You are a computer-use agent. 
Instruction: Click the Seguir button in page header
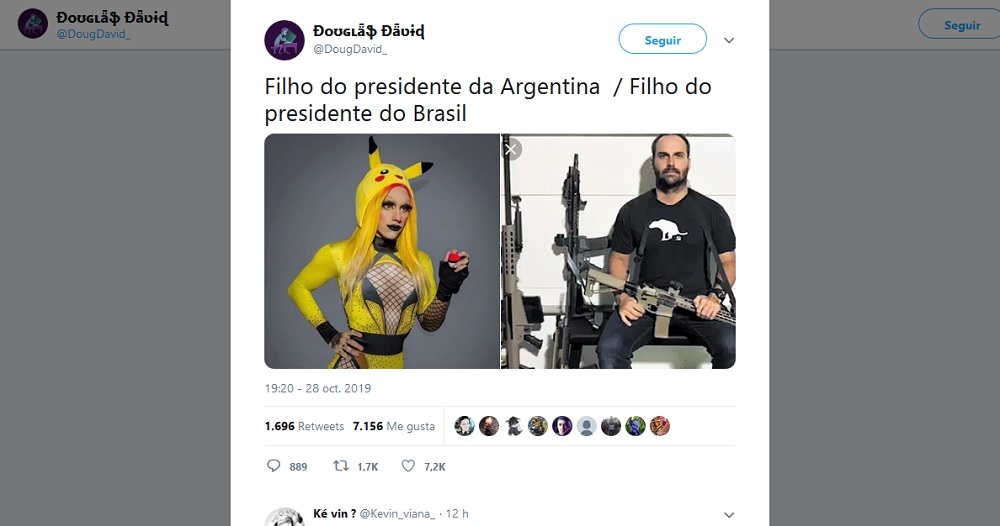[960, 25]
